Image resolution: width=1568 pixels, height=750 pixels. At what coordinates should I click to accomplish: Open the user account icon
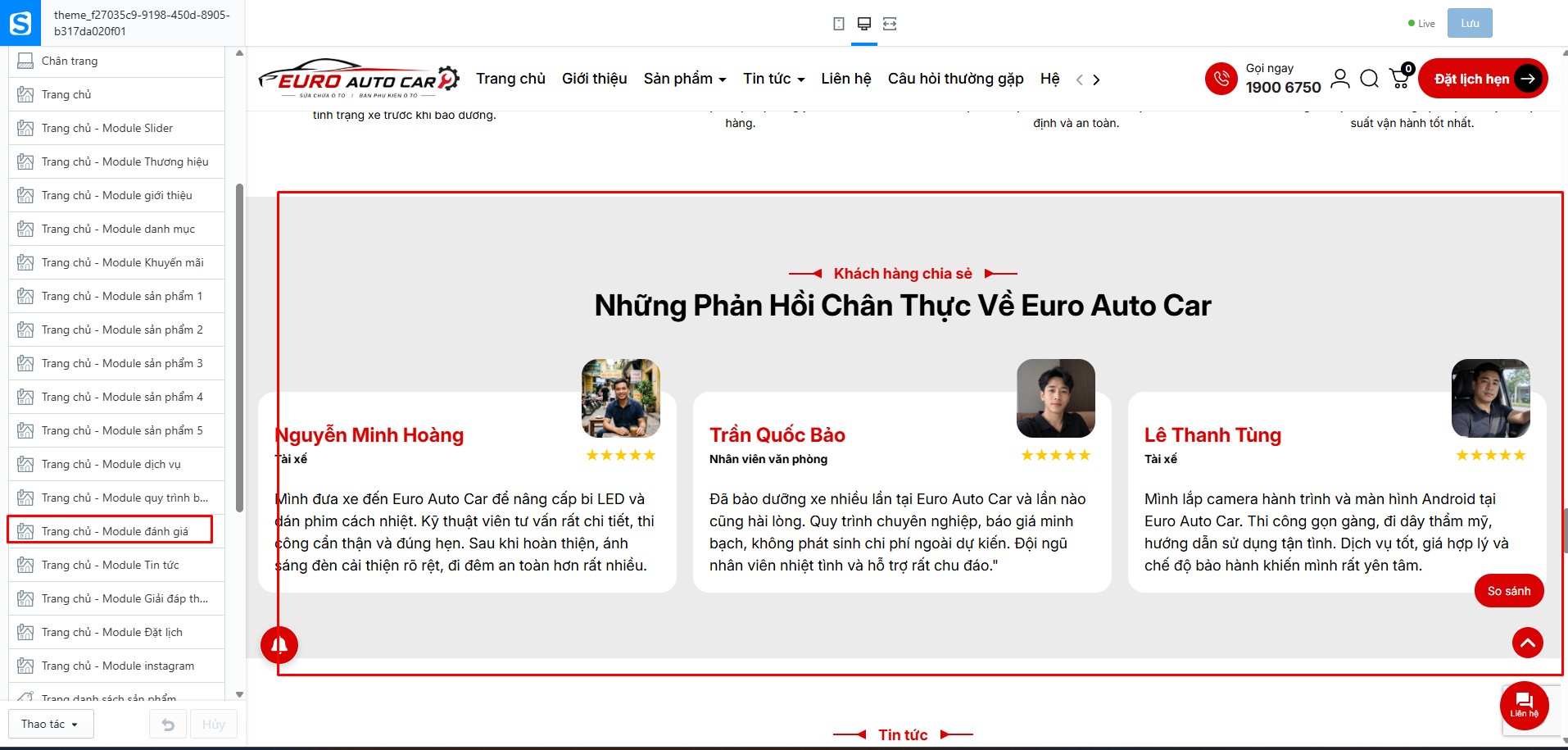1340,79
